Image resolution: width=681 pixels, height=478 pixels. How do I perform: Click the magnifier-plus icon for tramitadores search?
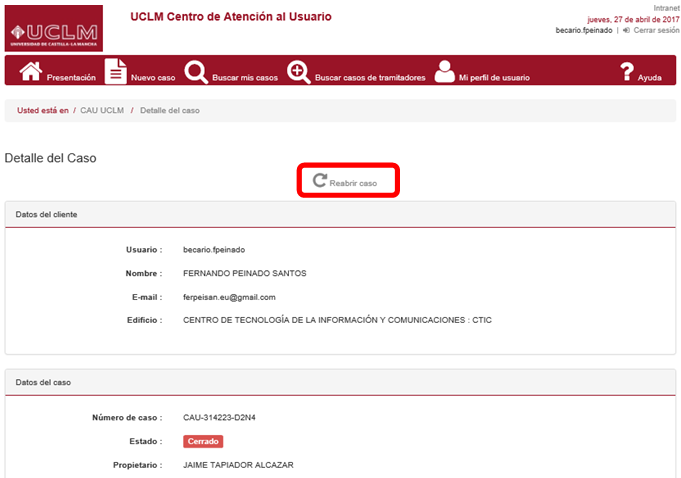(298, 72)
